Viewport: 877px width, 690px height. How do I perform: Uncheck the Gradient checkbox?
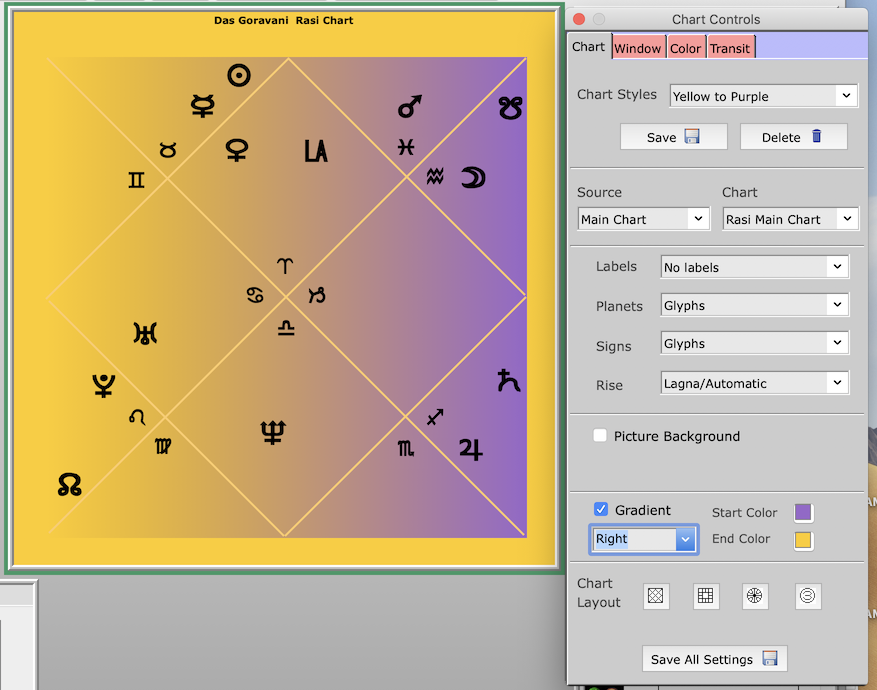point(601,509)
